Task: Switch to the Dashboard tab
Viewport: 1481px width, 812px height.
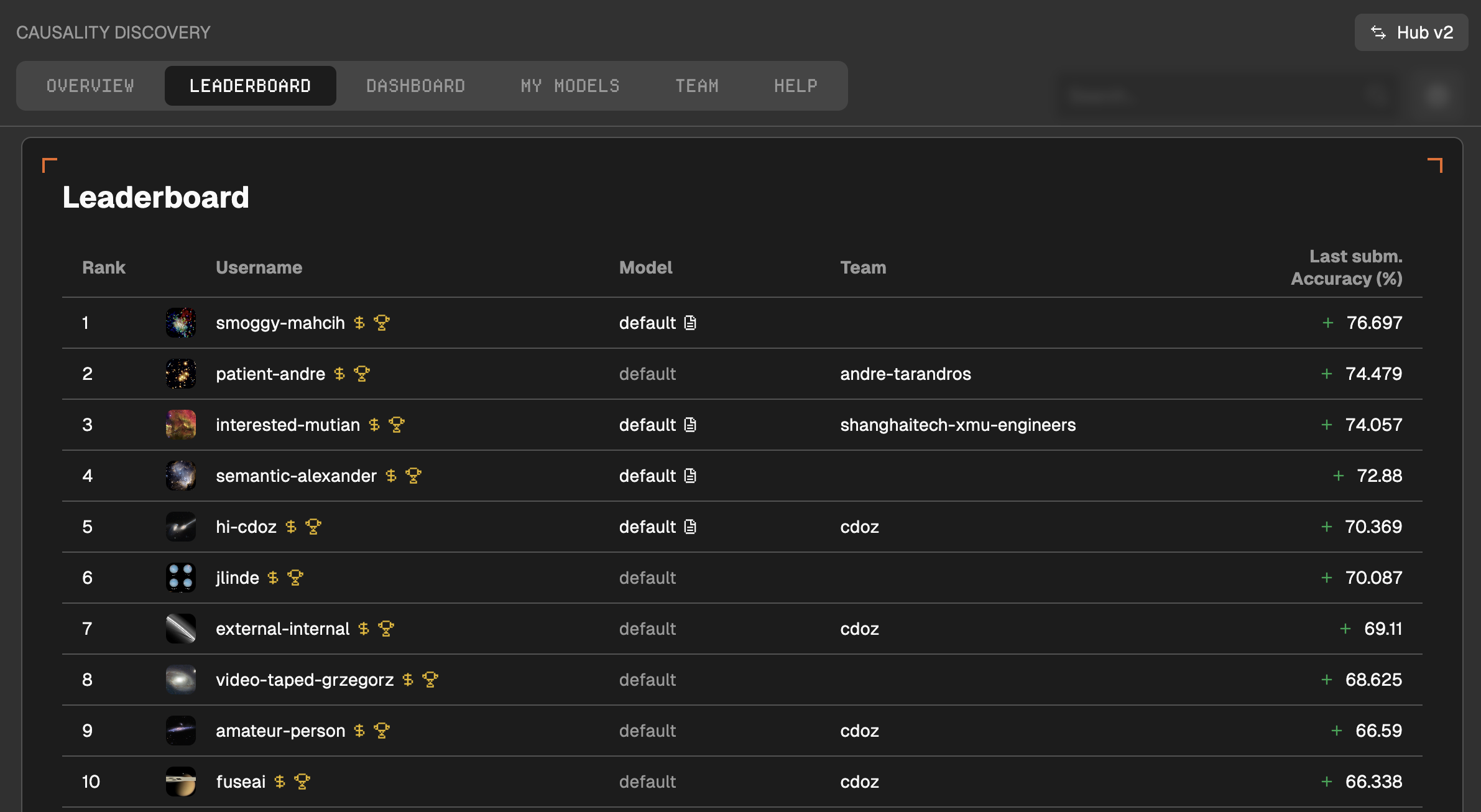Action: point(415,86)
